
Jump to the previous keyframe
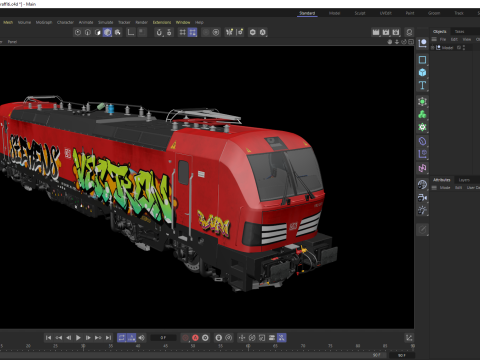click(58, 338)
